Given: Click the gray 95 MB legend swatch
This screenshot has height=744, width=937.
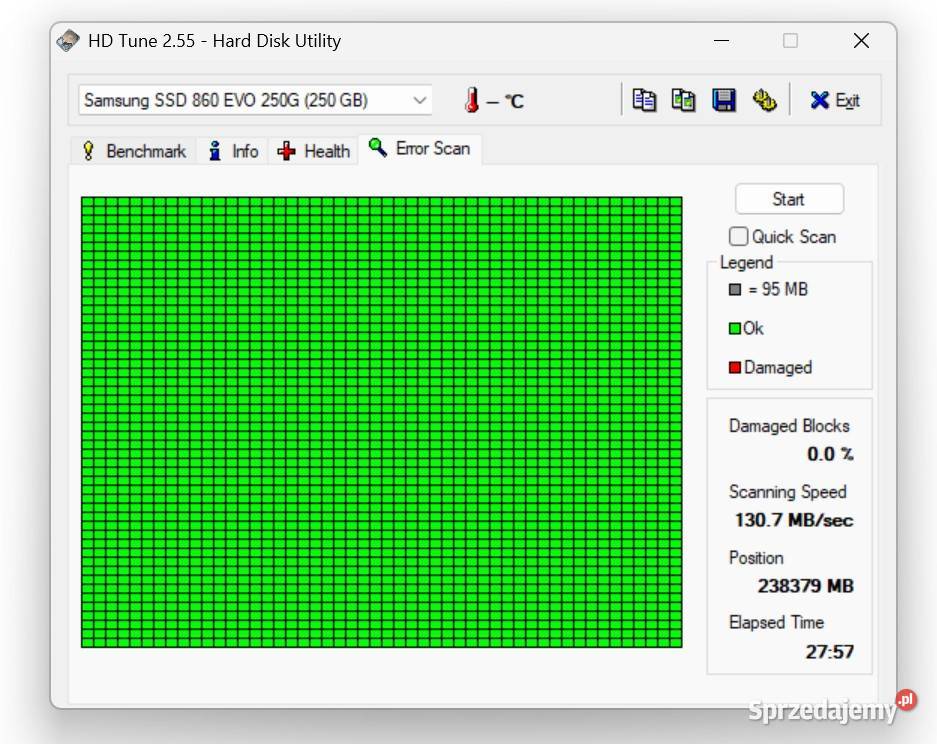Looking at the screenshot, I should 734,290.
